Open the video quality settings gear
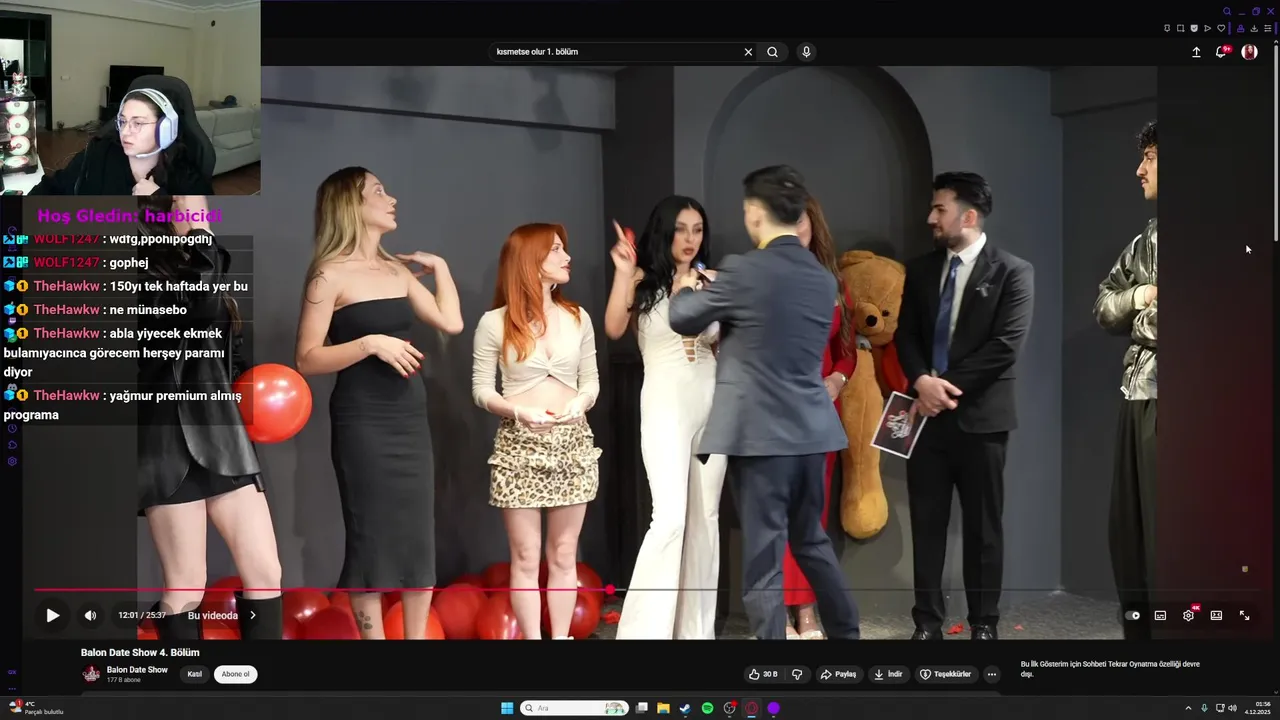 1188,615
